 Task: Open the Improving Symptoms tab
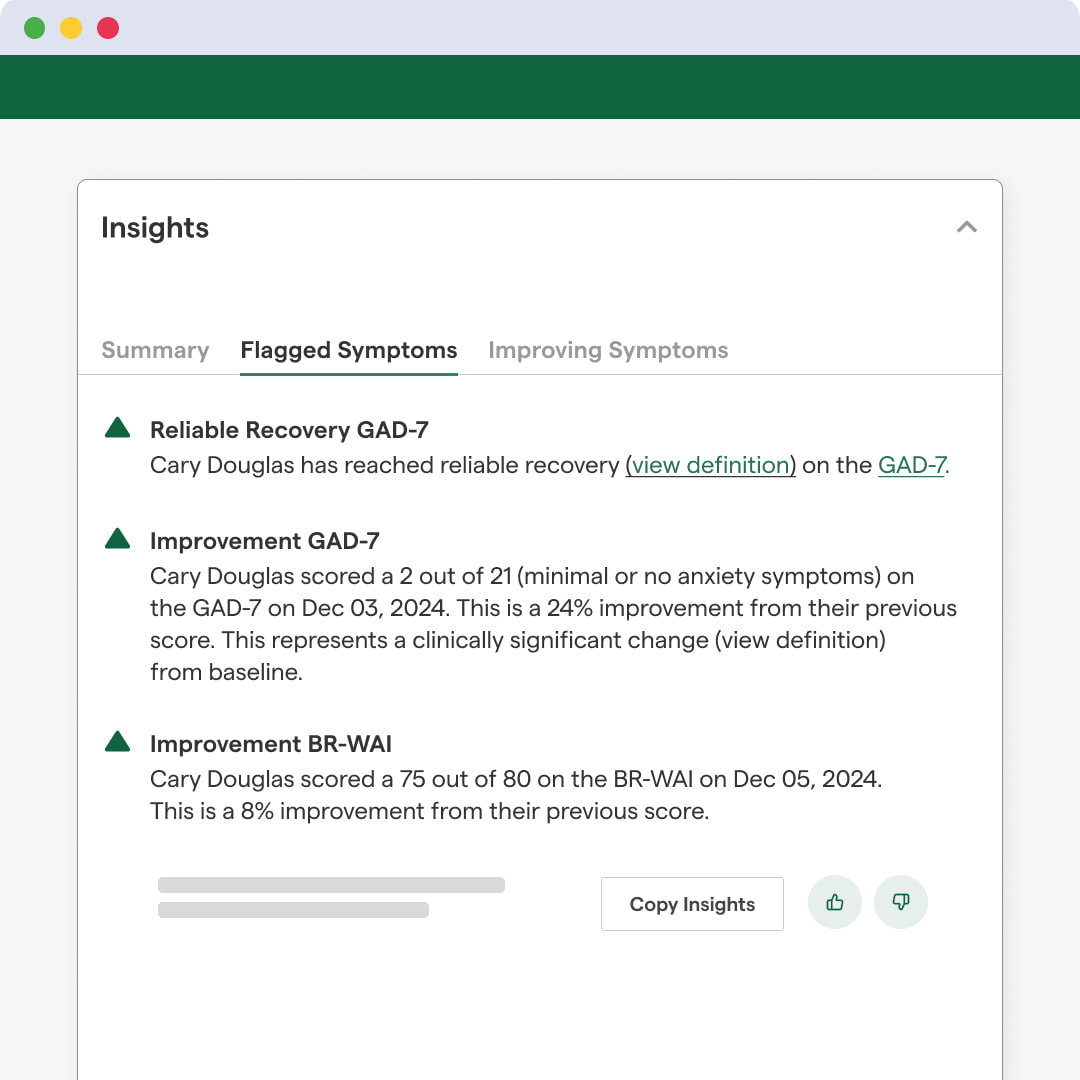click(608, 350)
